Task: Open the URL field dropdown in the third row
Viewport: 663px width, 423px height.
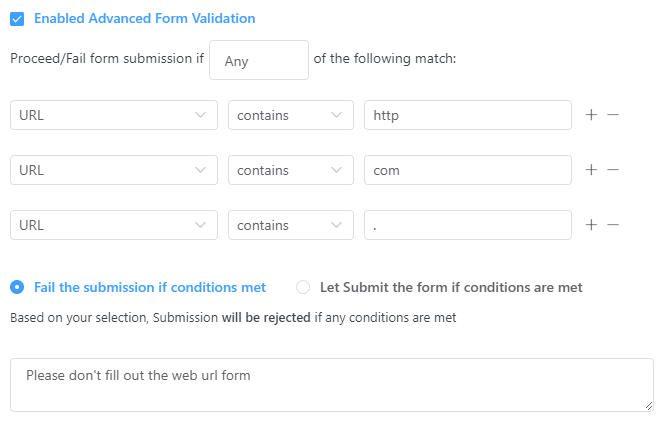Action: coord(113,225)
